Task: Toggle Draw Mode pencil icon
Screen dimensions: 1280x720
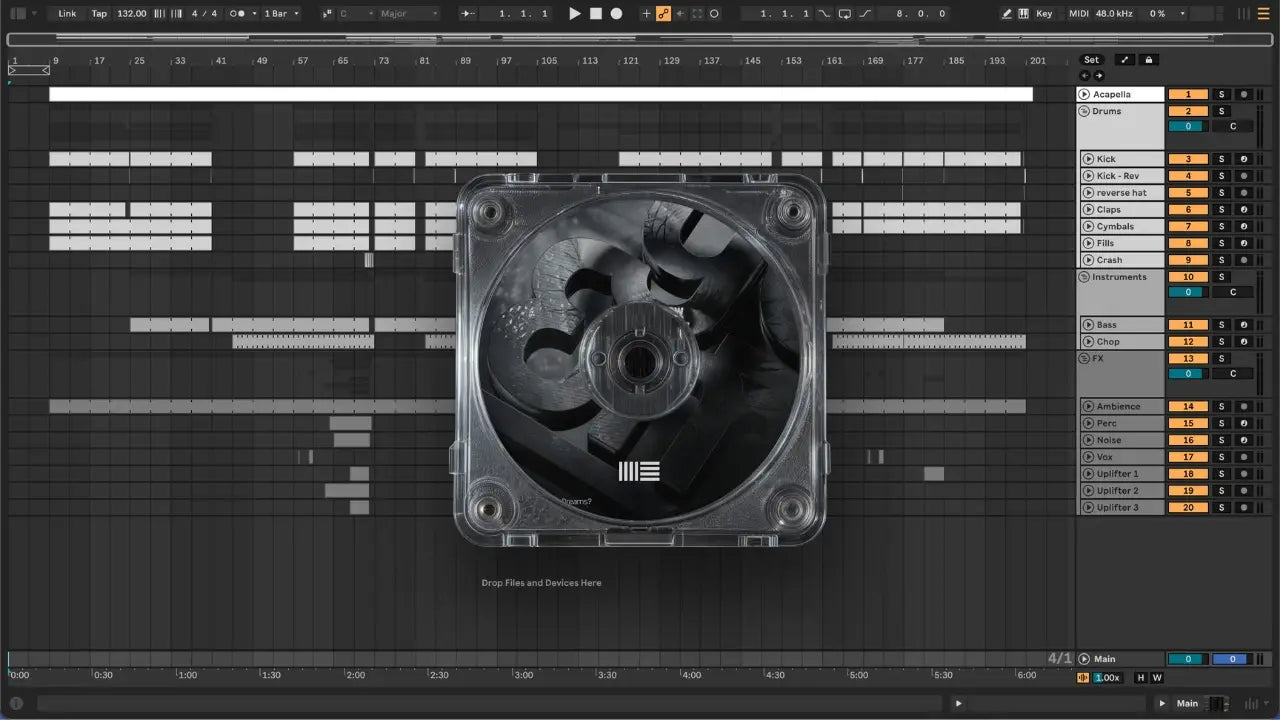Action: point(1007,14)
